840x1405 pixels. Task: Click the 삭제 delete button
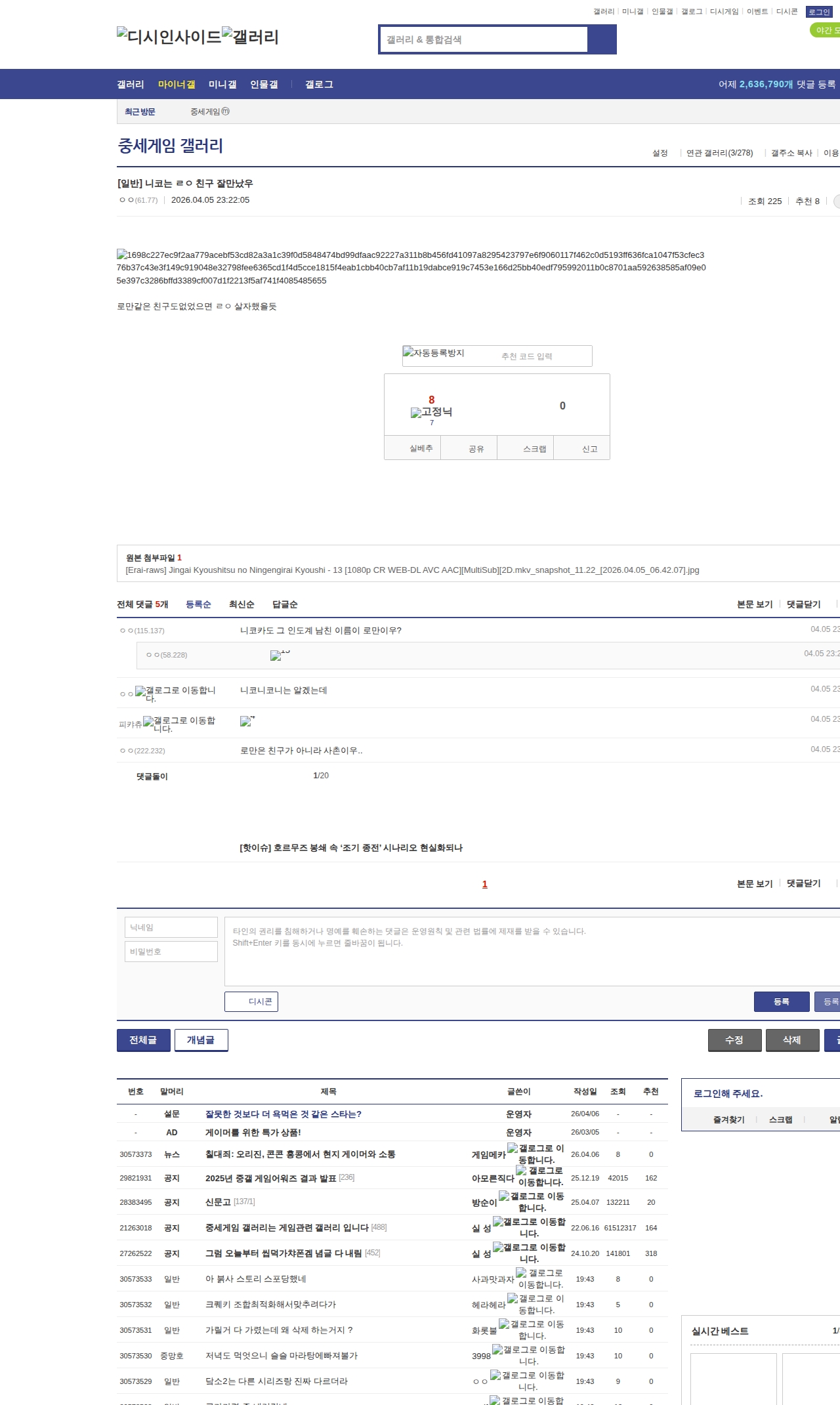(x=793, y=1040)
